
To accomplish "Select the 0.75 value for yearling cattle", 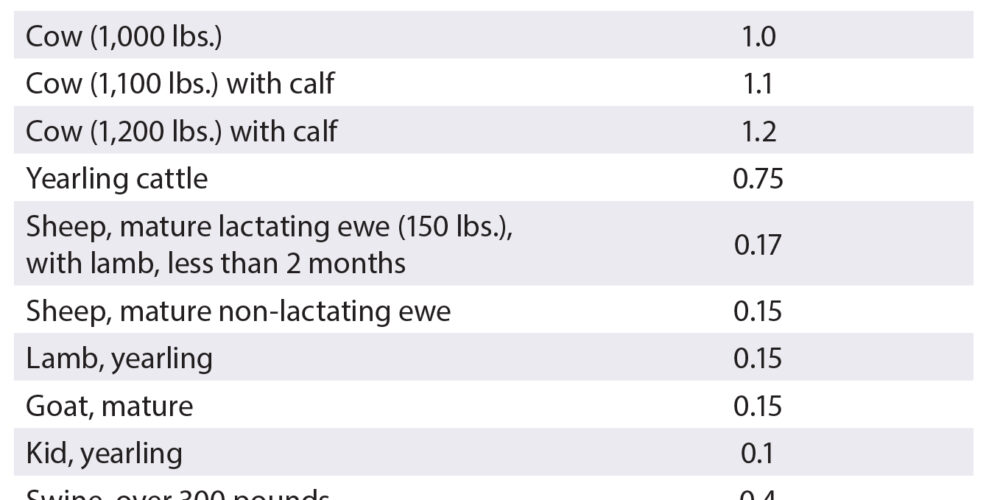I will tap(759, 179).
